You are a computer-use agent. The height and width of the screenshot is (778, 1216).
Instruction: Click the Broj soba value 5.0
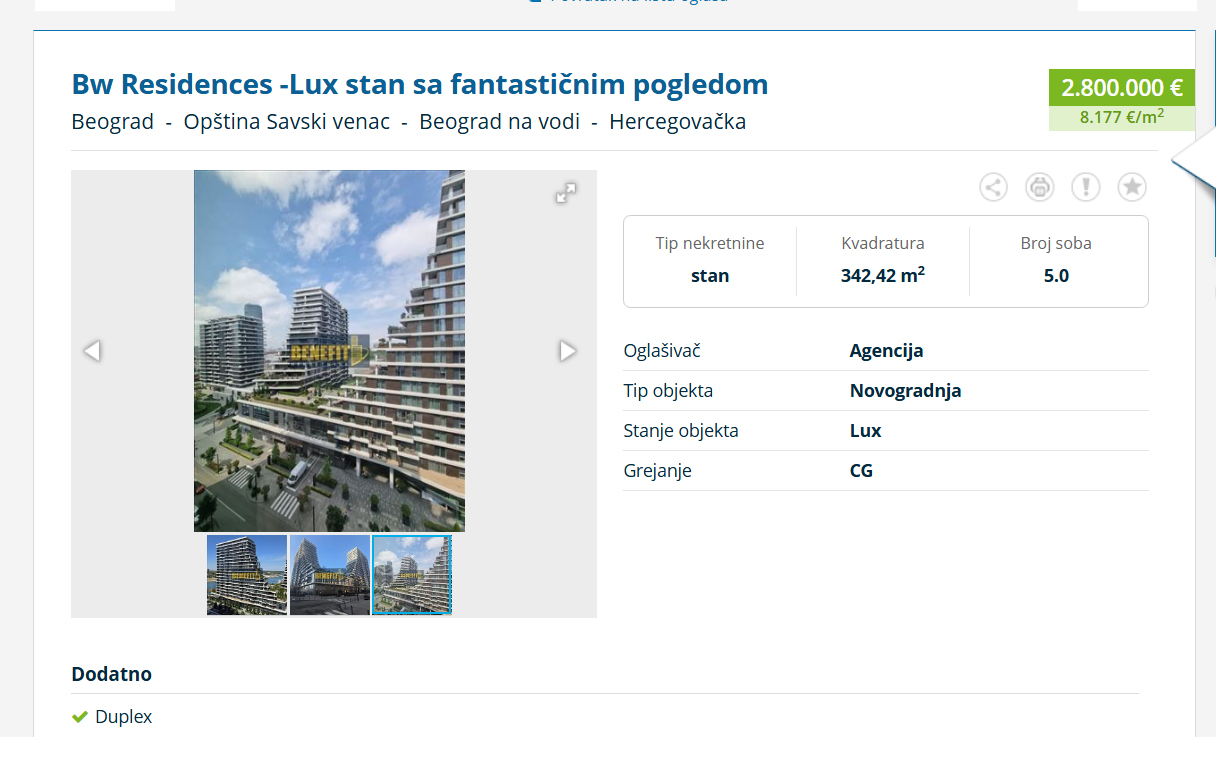point(1056,276)
